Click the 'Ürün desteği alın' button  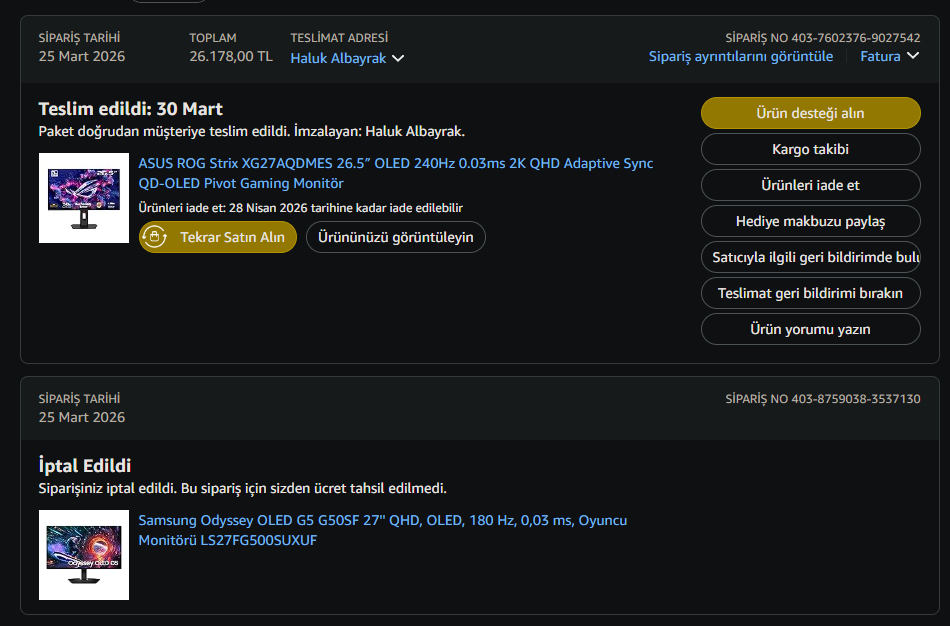click(811, 113)
